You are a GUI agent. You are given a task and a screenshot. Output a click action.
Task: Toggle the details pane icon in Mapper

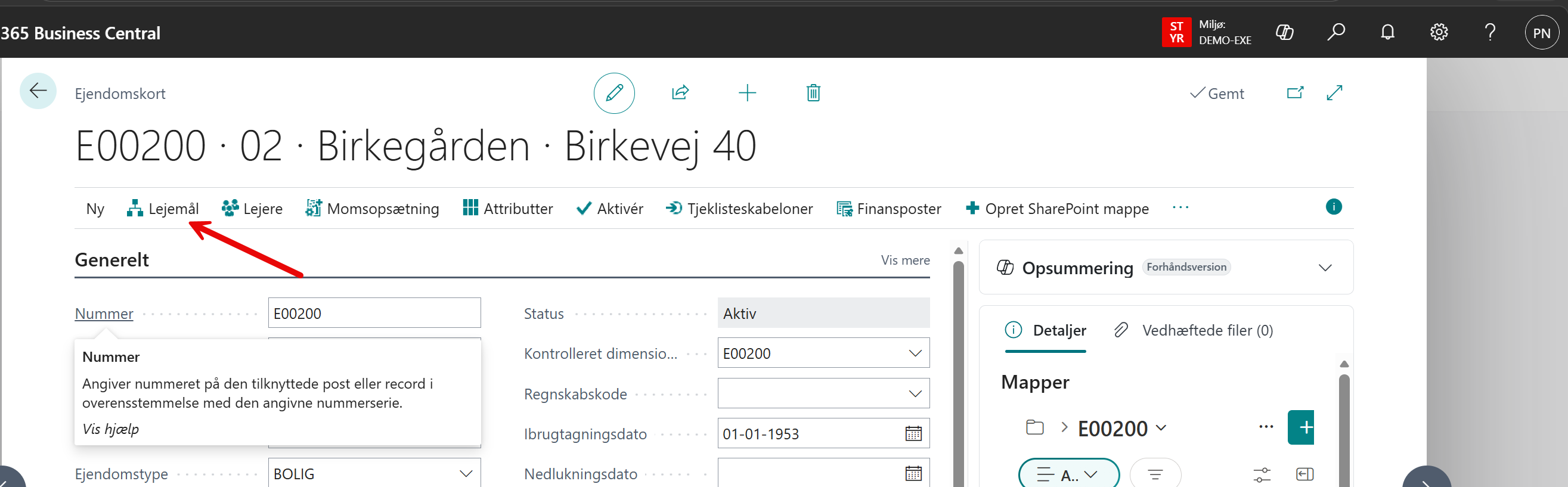pyautogui.click(x=1304, y=474)
